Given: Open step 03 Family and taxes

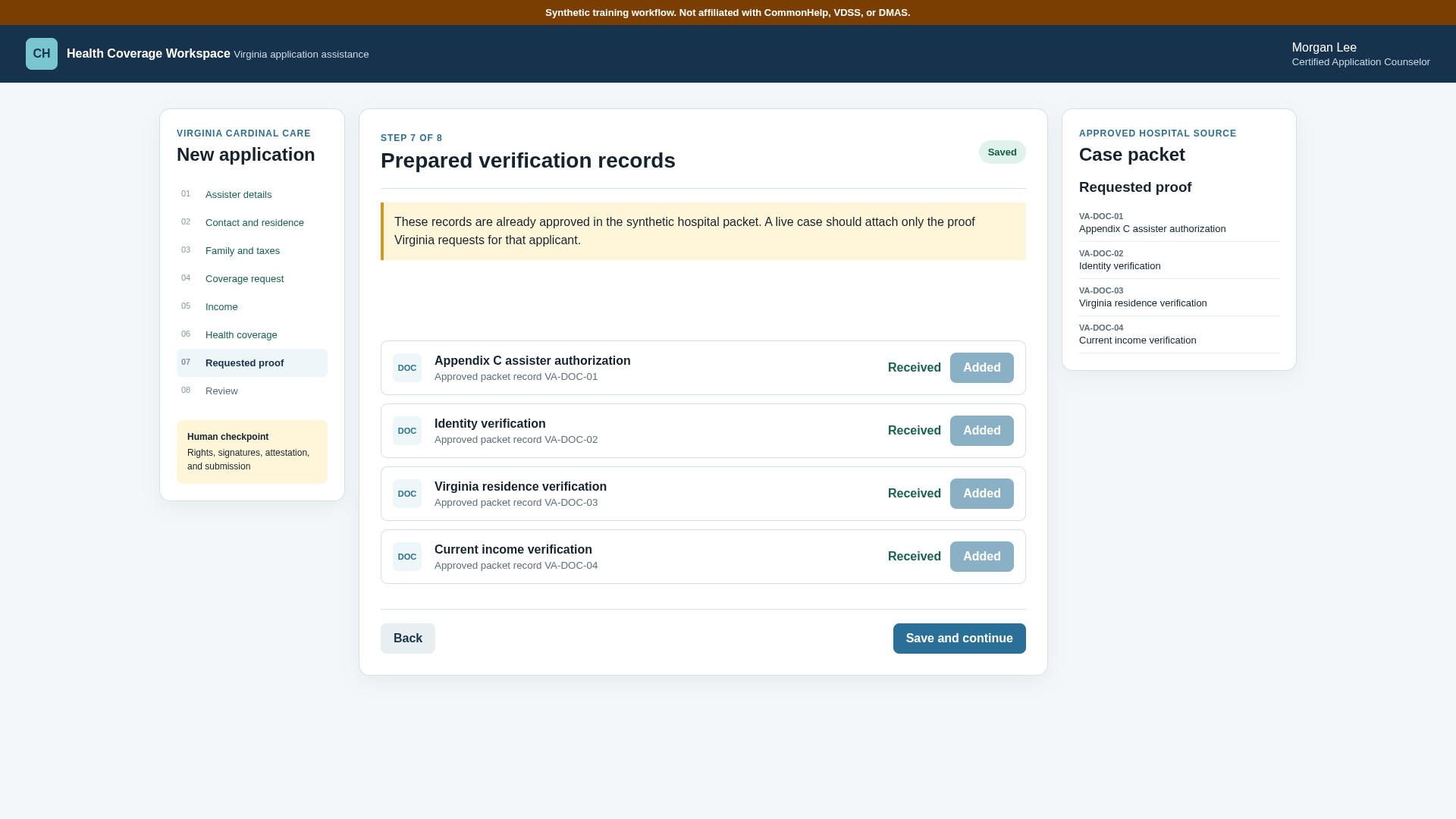Looking at the screenshot, I should click(252, 250).
